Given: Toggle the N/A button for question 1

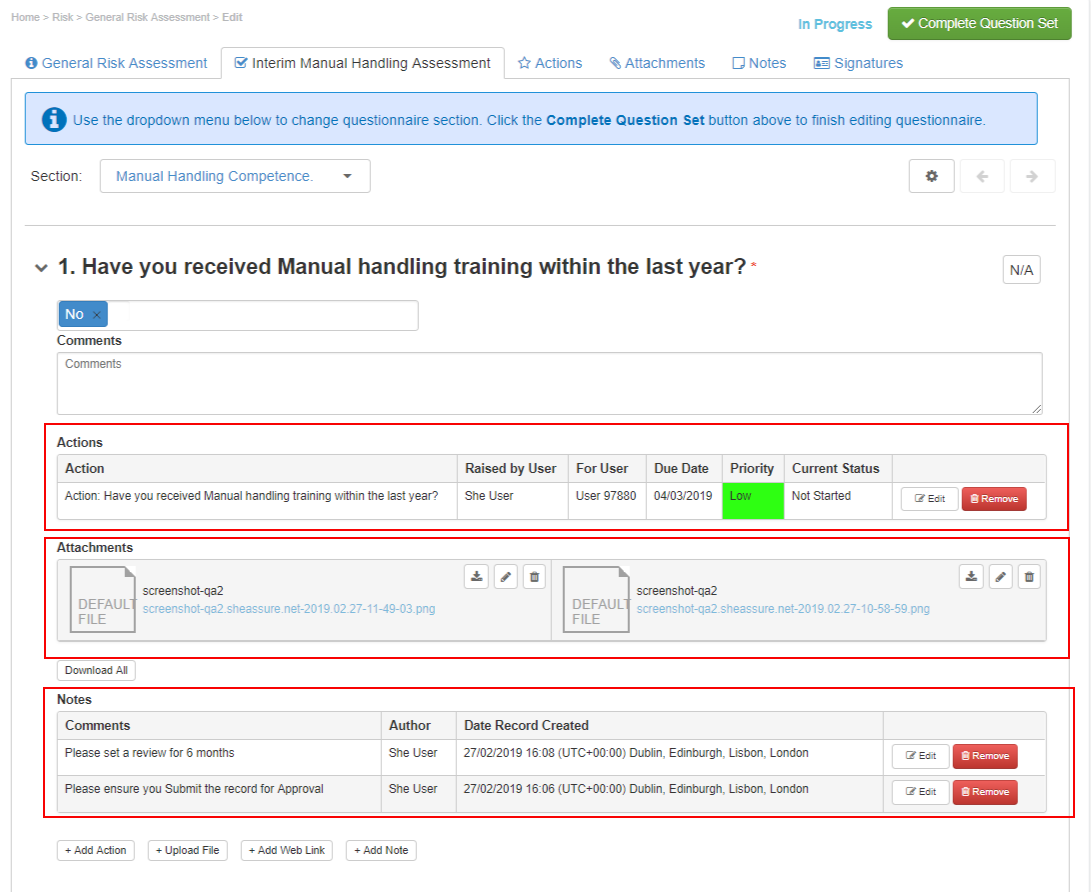Looking at the screenshot, I should (1021, 270).
